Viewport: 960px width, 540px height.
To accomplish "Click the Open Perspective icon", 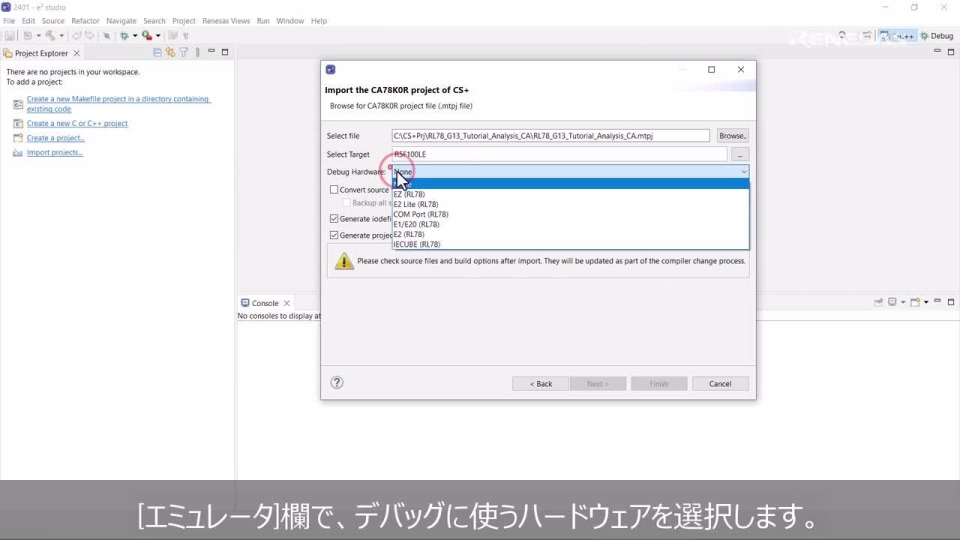I will point(867,36).
